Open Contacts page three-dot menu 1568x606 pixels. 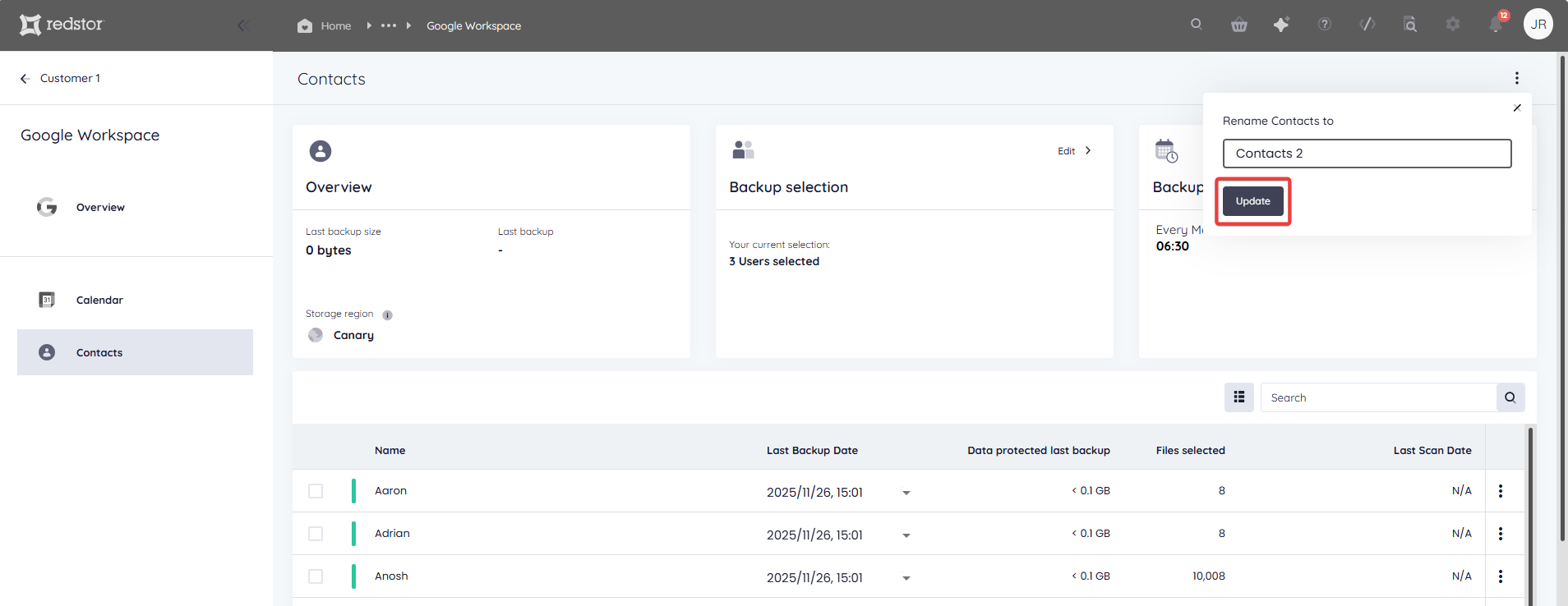pos(1517,78)
